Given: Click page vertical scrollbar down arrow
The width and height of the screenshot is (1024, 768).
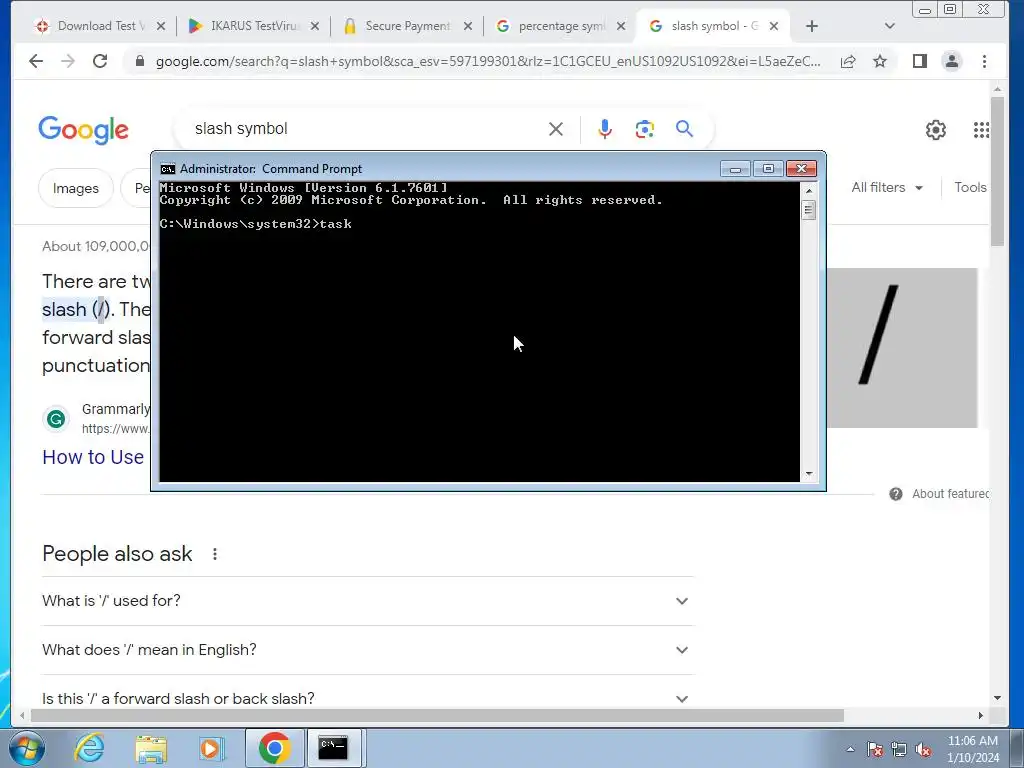Looking at the screenshot, I should pyautogui.click(x=997, y=698).
